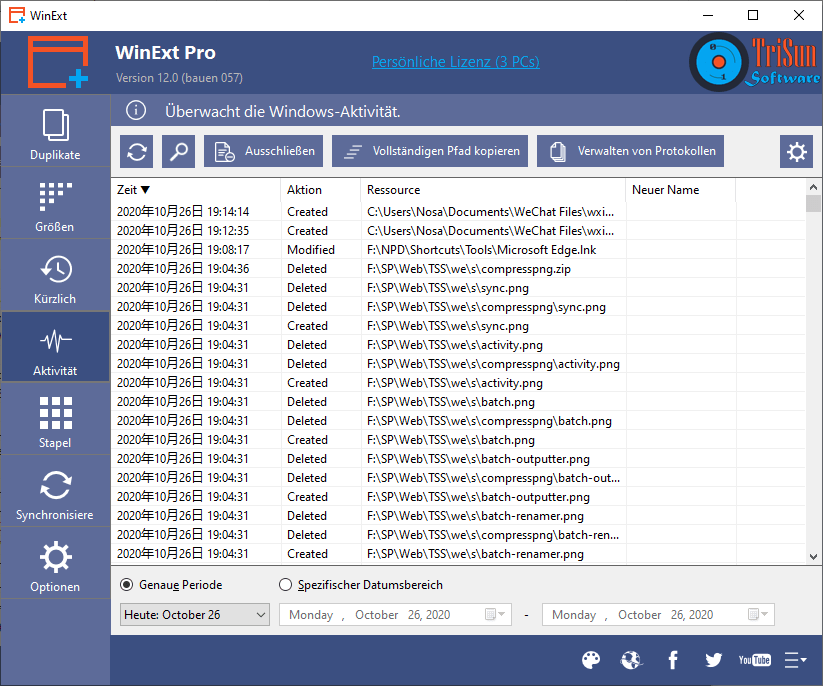Select the compresspng.zip Deleted row
Viewport: 823px width, 686px height.
coord(458,269)
